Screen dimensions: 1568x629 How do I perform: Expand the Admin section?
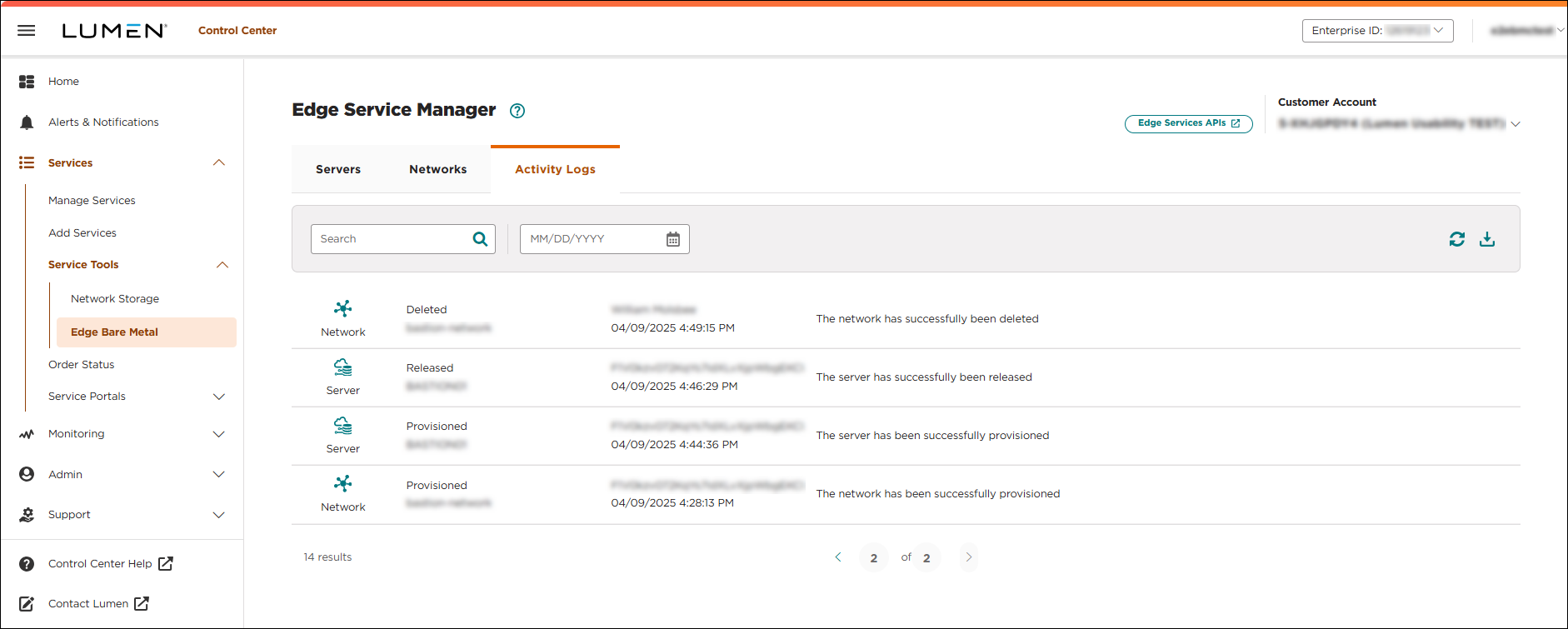[219, 474]
